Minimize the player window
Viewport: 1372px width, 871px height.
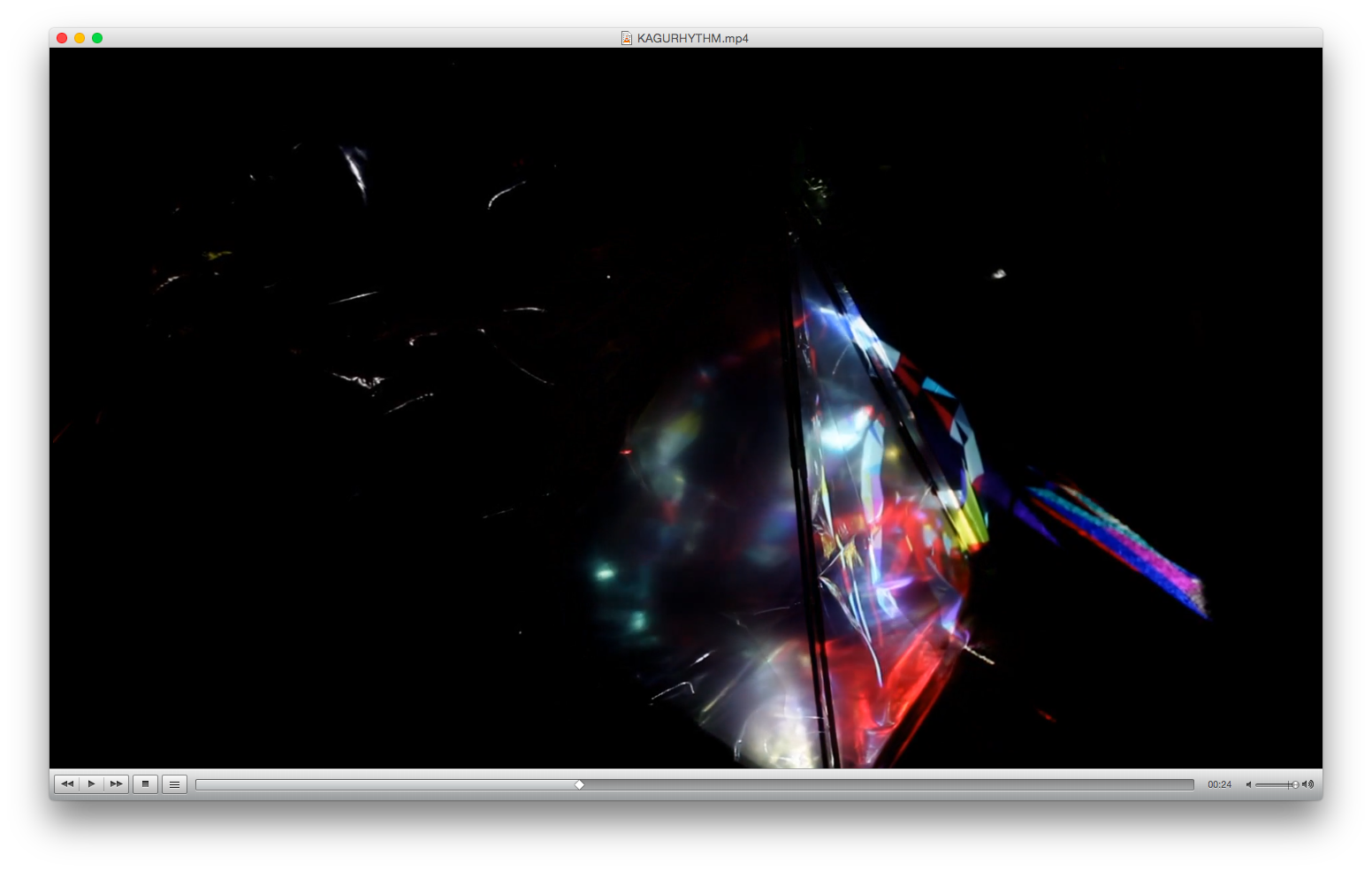[80, 38]
